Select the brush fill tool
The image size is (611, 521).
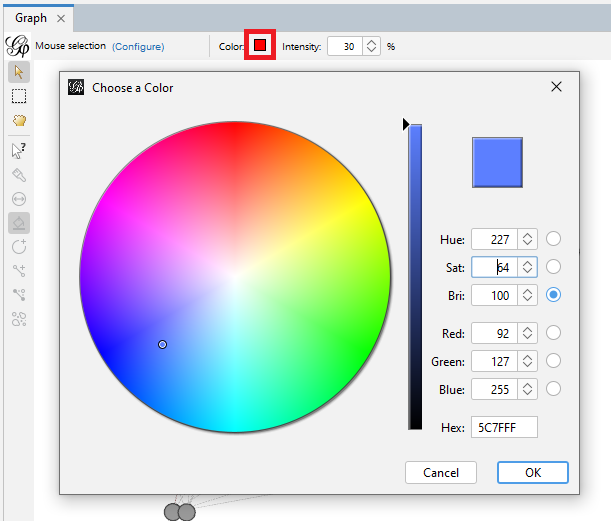pos(19,223)
